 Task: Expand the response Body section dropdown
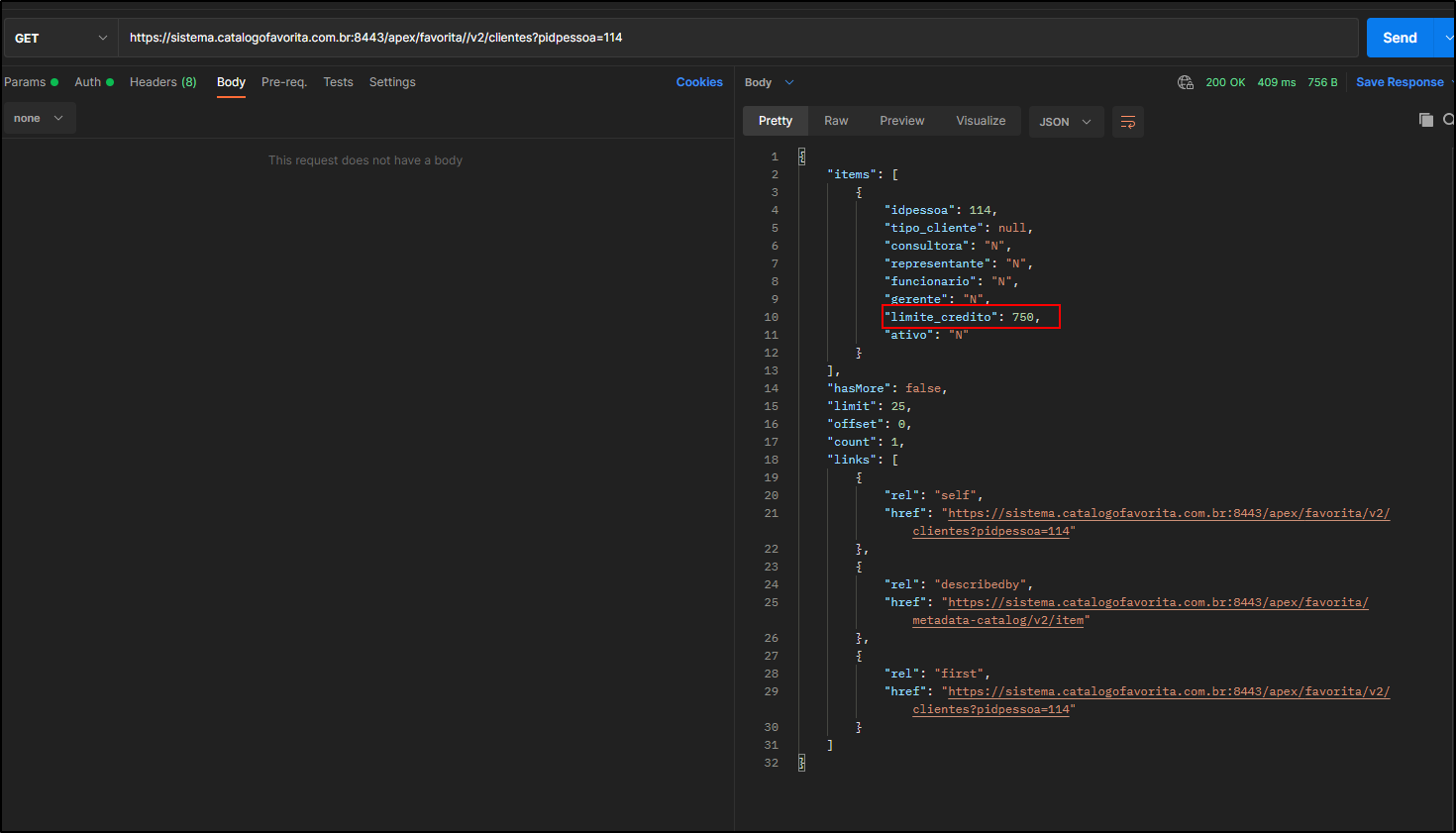click(788, 82)
